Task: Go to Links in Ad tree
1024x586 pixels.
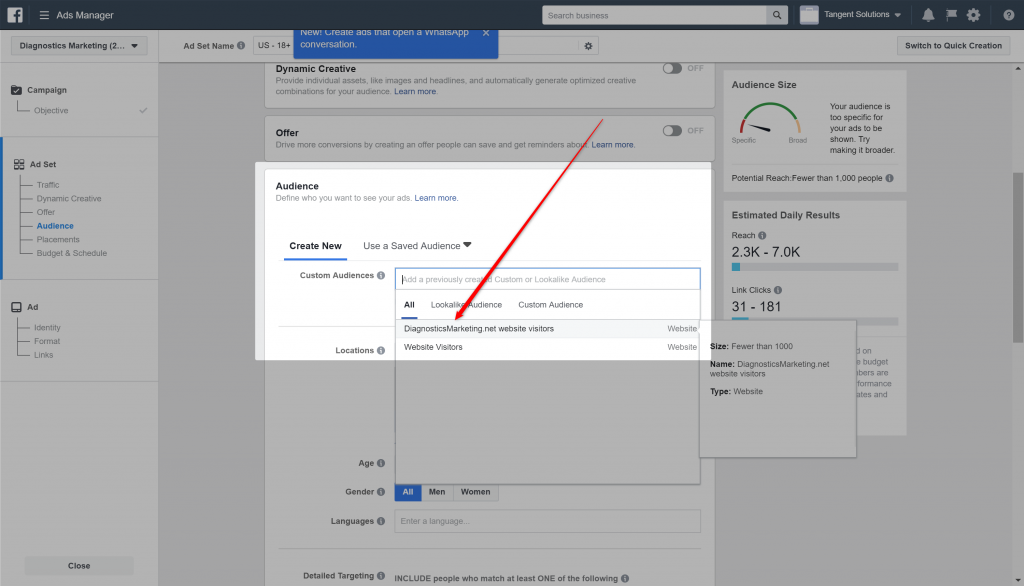Action: (x=44, y=355)
